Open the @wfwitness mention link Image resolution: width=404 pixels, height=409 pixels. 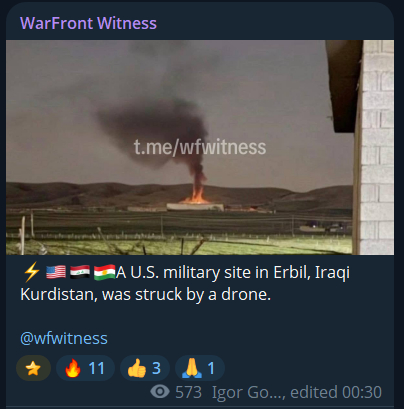click(x=64, y=338)
